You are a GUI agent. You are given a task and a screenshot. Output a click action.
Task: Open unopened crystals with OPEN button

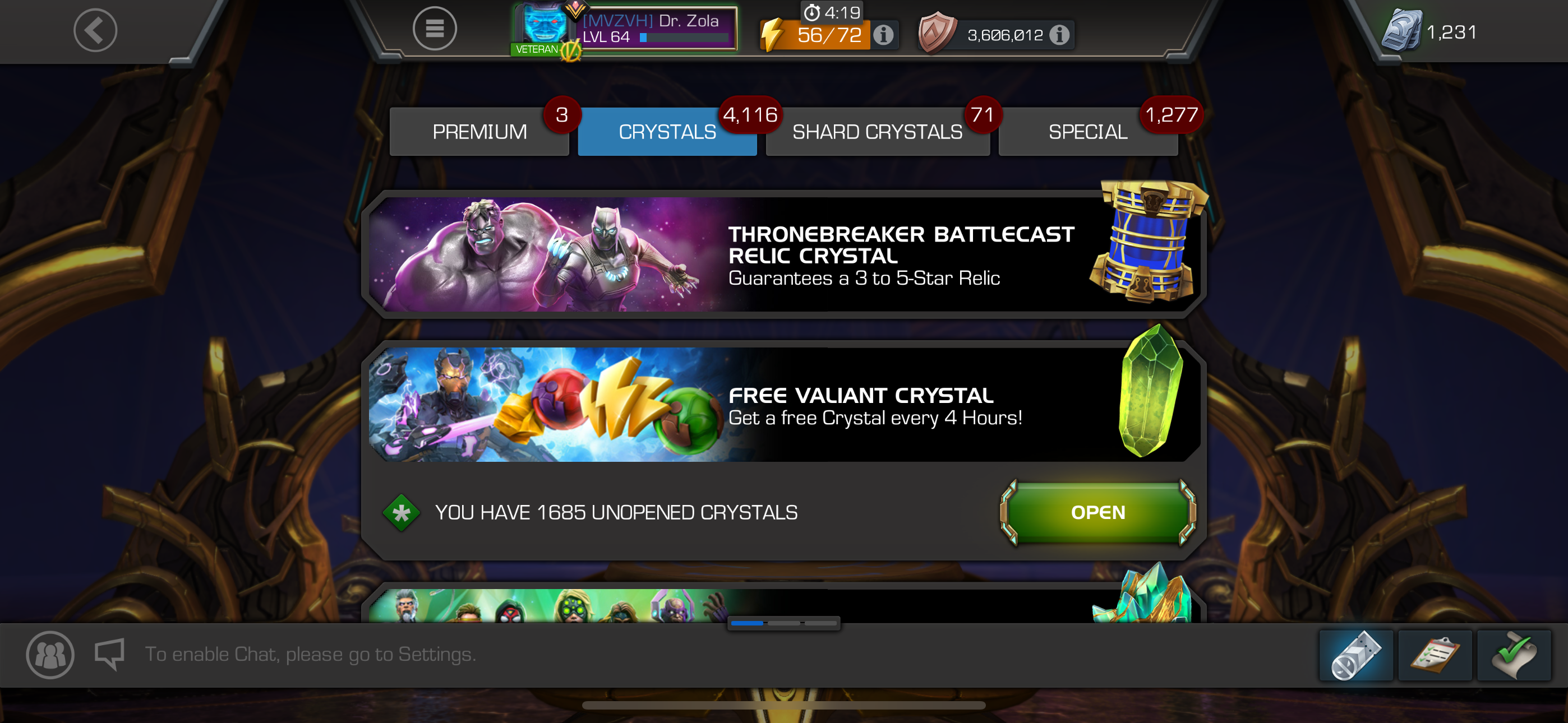point(1098,512)
